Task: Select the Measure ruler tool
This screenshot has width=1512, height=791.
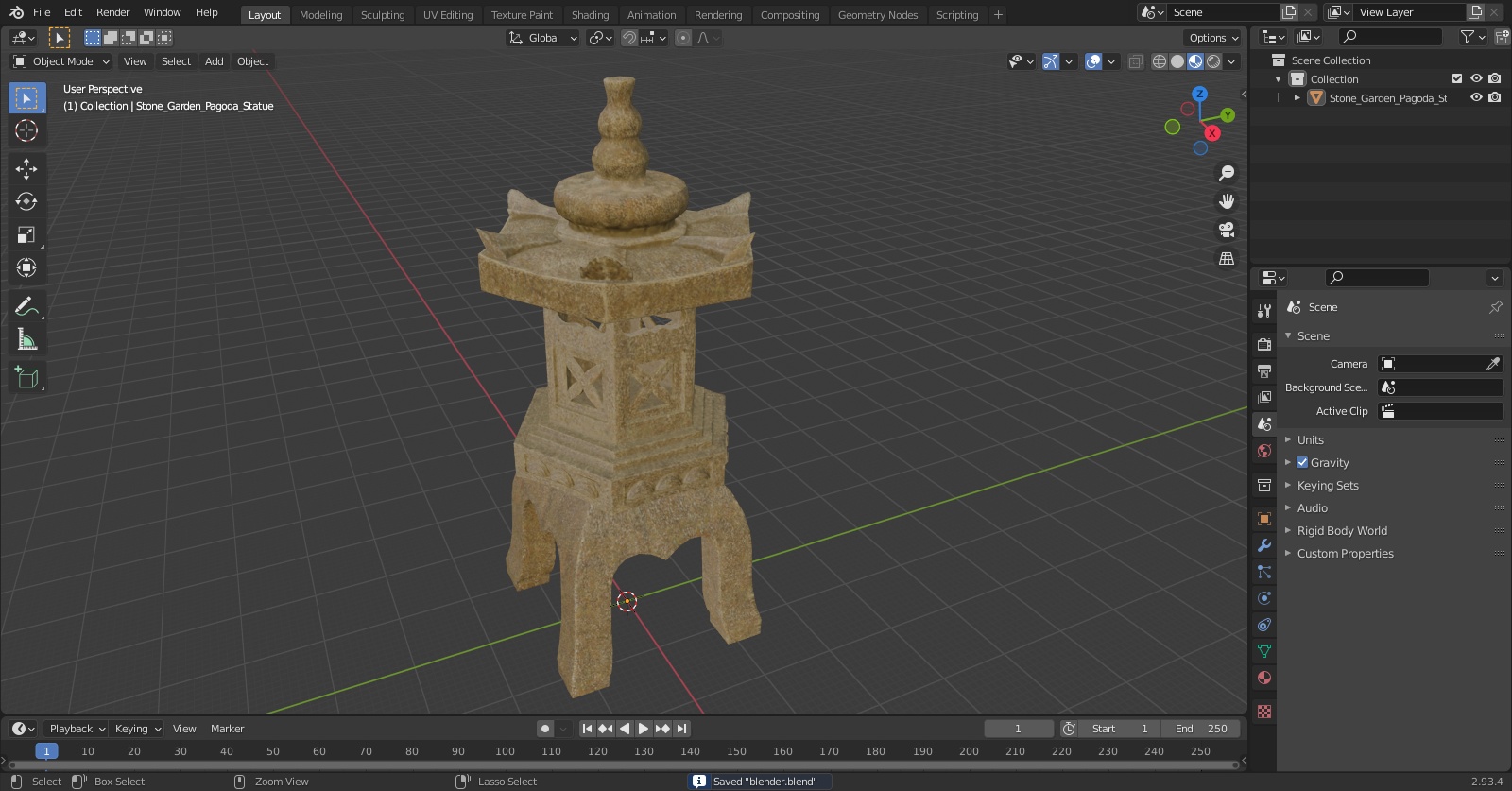Action: tap(26, 339)
